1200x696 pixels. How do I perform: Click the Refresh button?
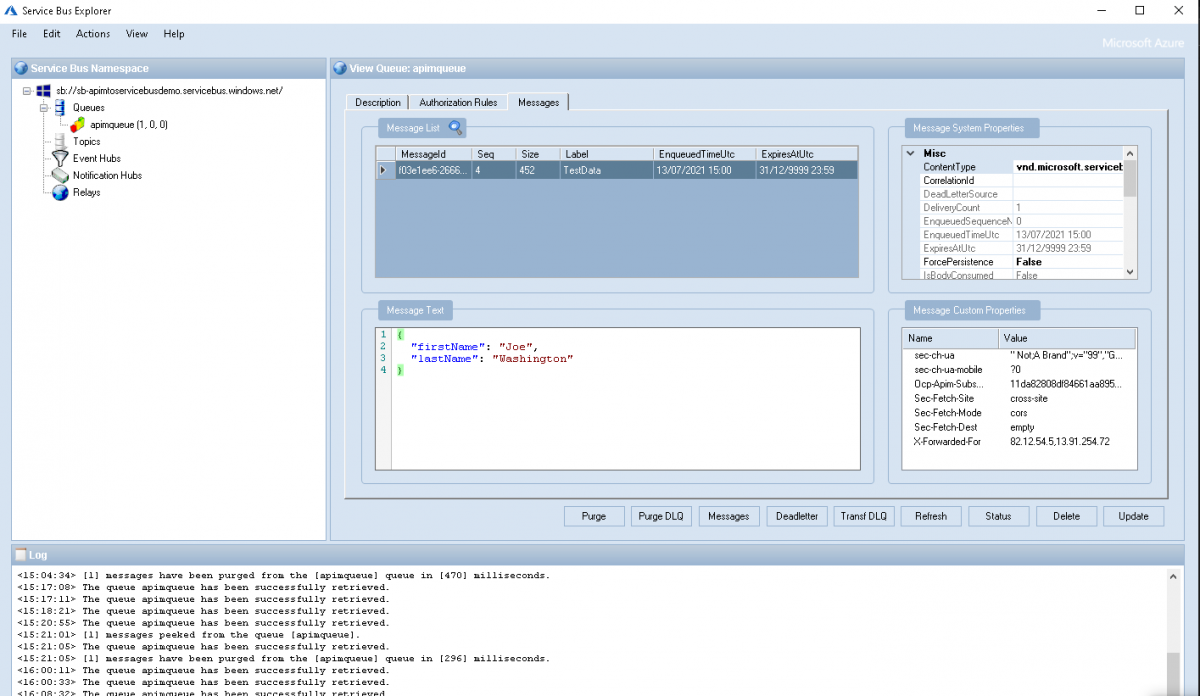930,516
